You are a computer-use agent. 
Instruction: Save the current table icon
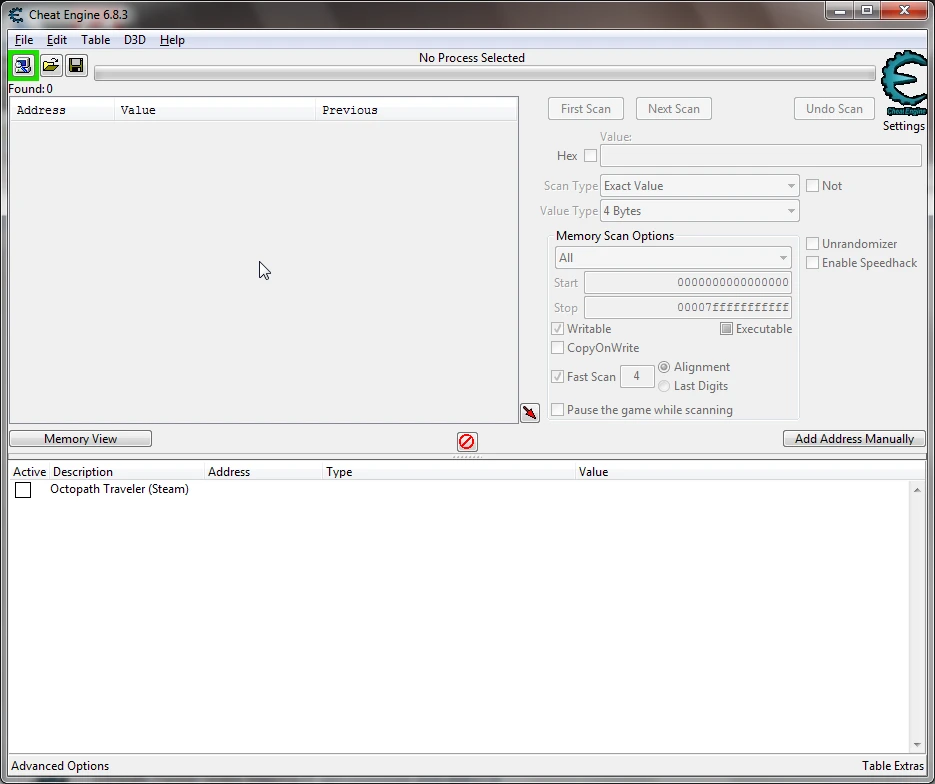point(76,66)
